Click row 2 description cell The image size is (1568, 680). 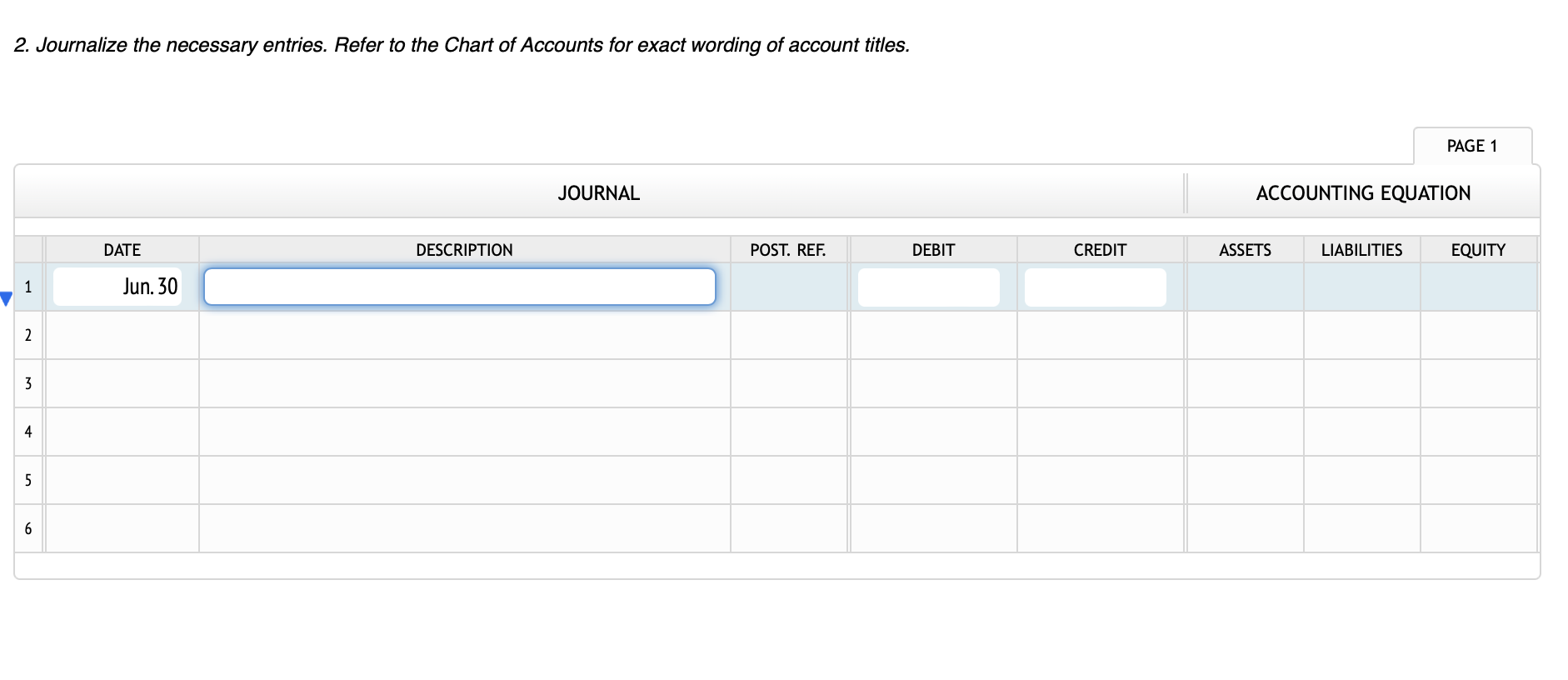(x=464, y=335)
